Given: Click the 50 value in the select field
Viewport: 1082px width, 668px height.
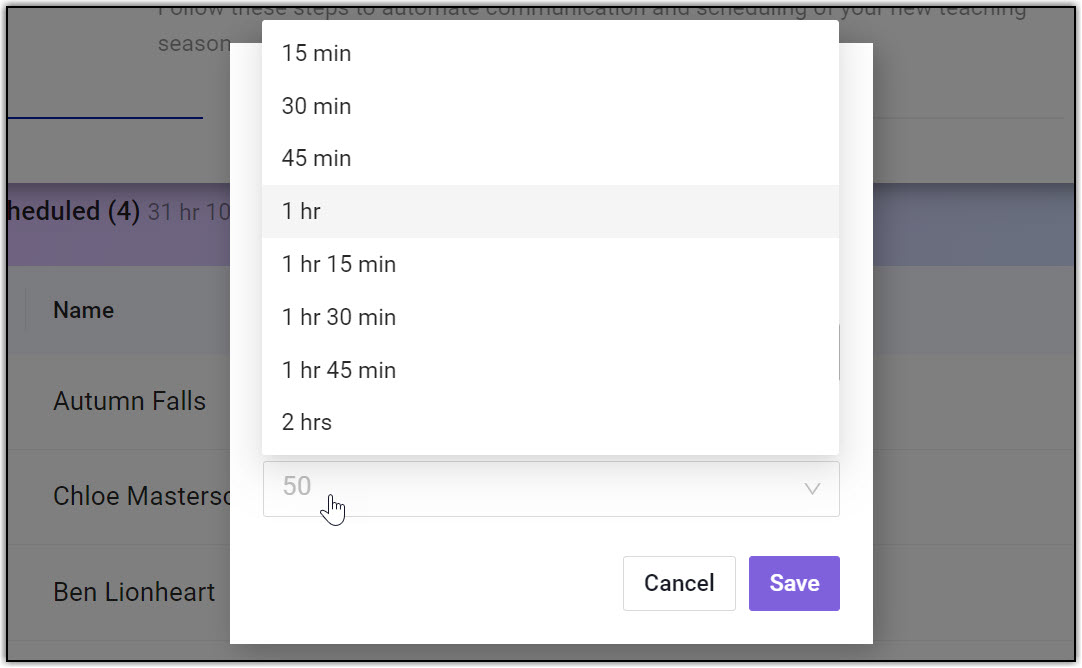Looking at the screenshot, I should pyautogui.click(x=297, y=487).
